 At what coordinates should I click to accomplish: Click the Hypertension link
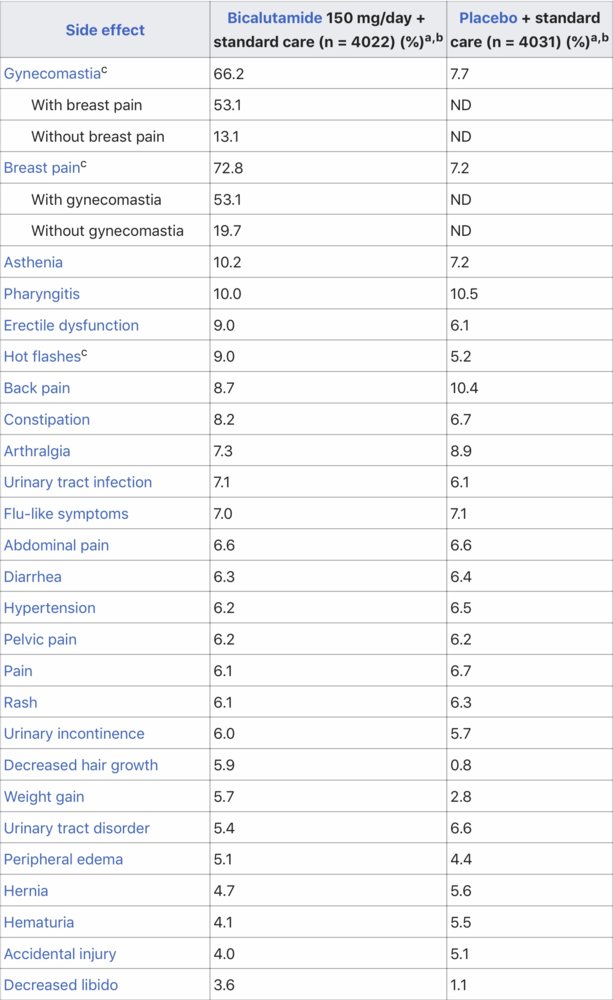(50, 608)
